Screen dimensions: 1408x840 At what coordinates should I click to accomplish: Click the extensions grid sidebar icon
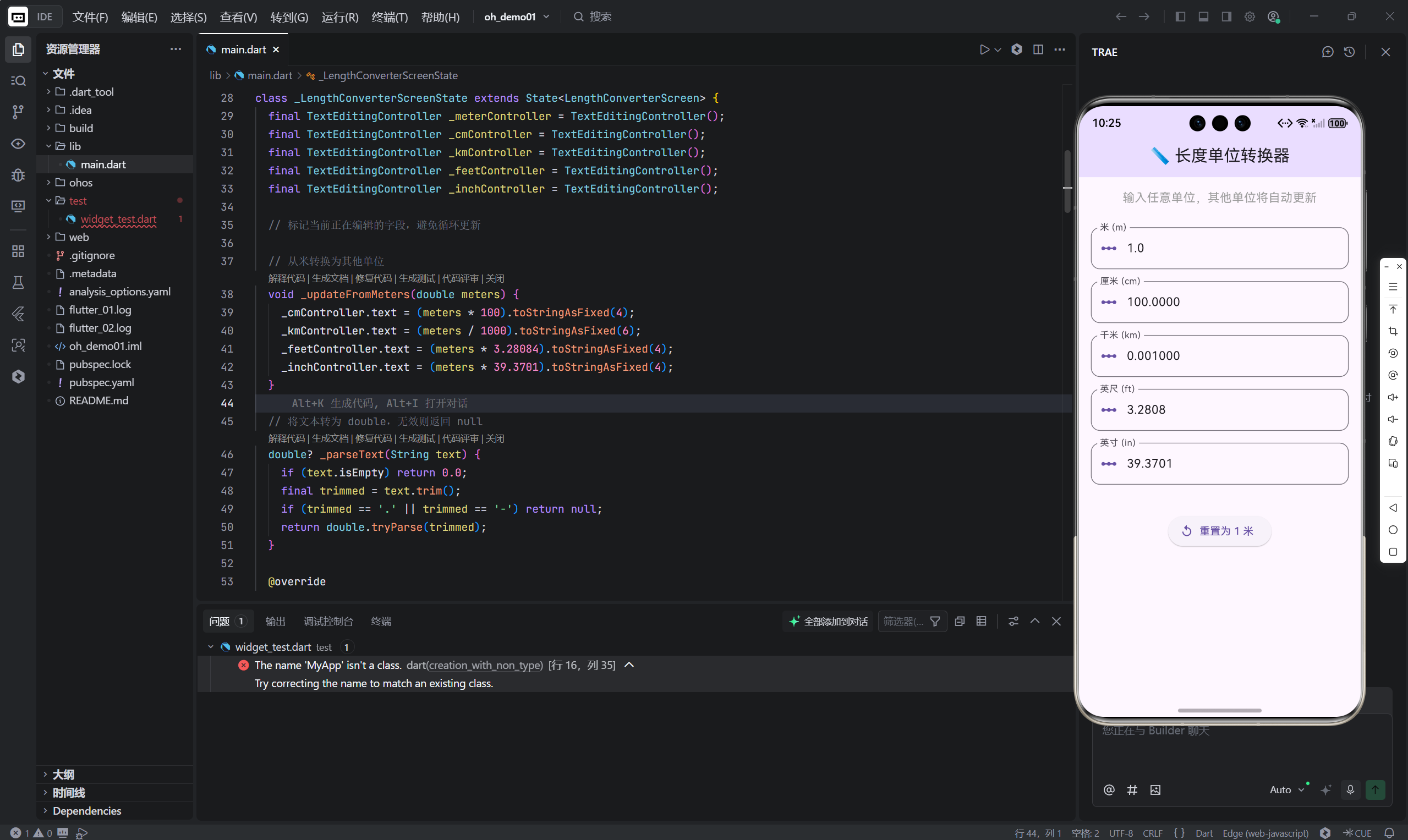[18, 251]
